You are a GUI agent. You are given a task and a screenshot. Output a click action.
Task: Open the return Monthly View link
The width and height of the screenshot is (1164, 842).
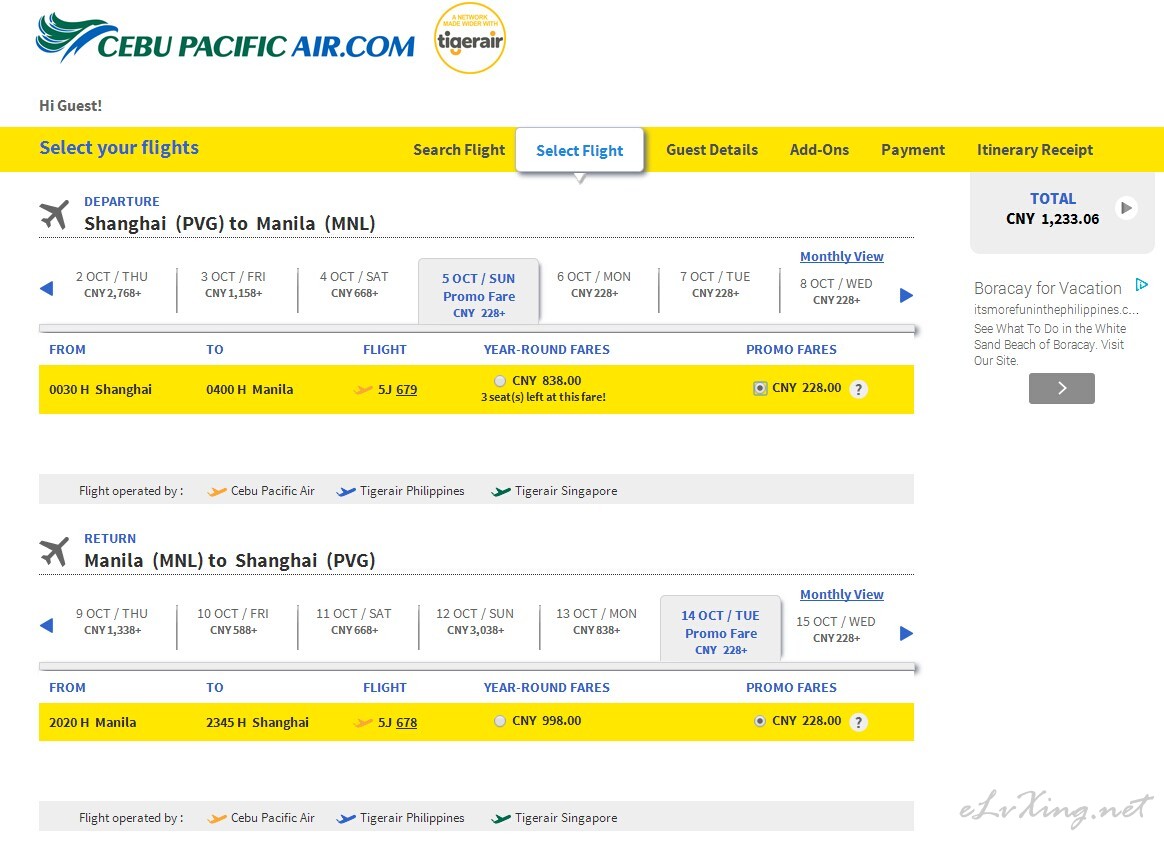[x=842, y=594]
